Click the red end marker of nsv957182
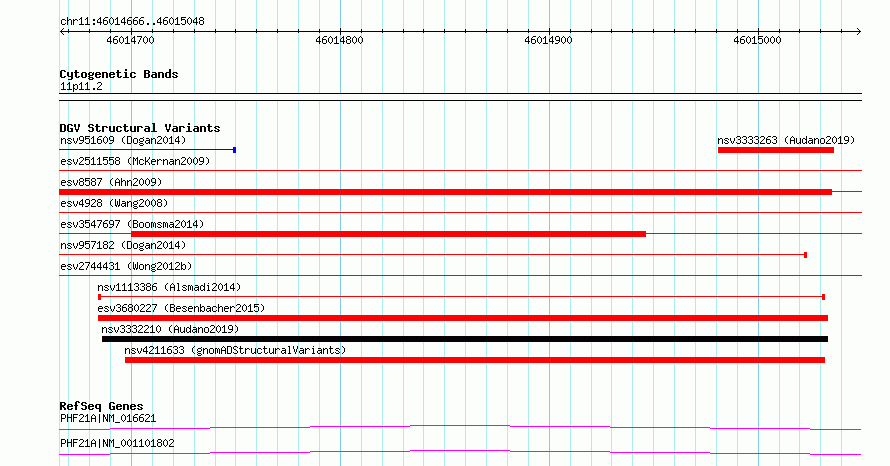 805,255
